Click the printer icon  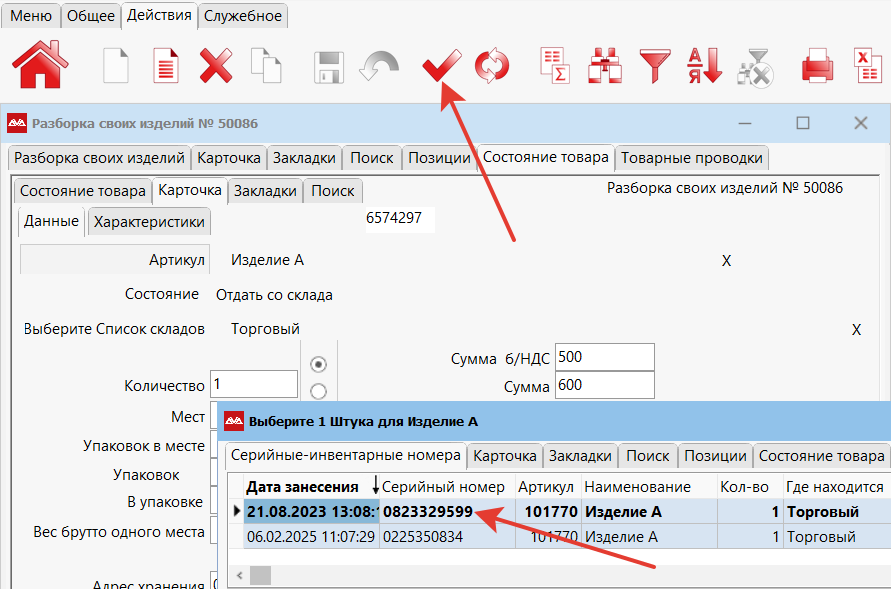point(817,66)
